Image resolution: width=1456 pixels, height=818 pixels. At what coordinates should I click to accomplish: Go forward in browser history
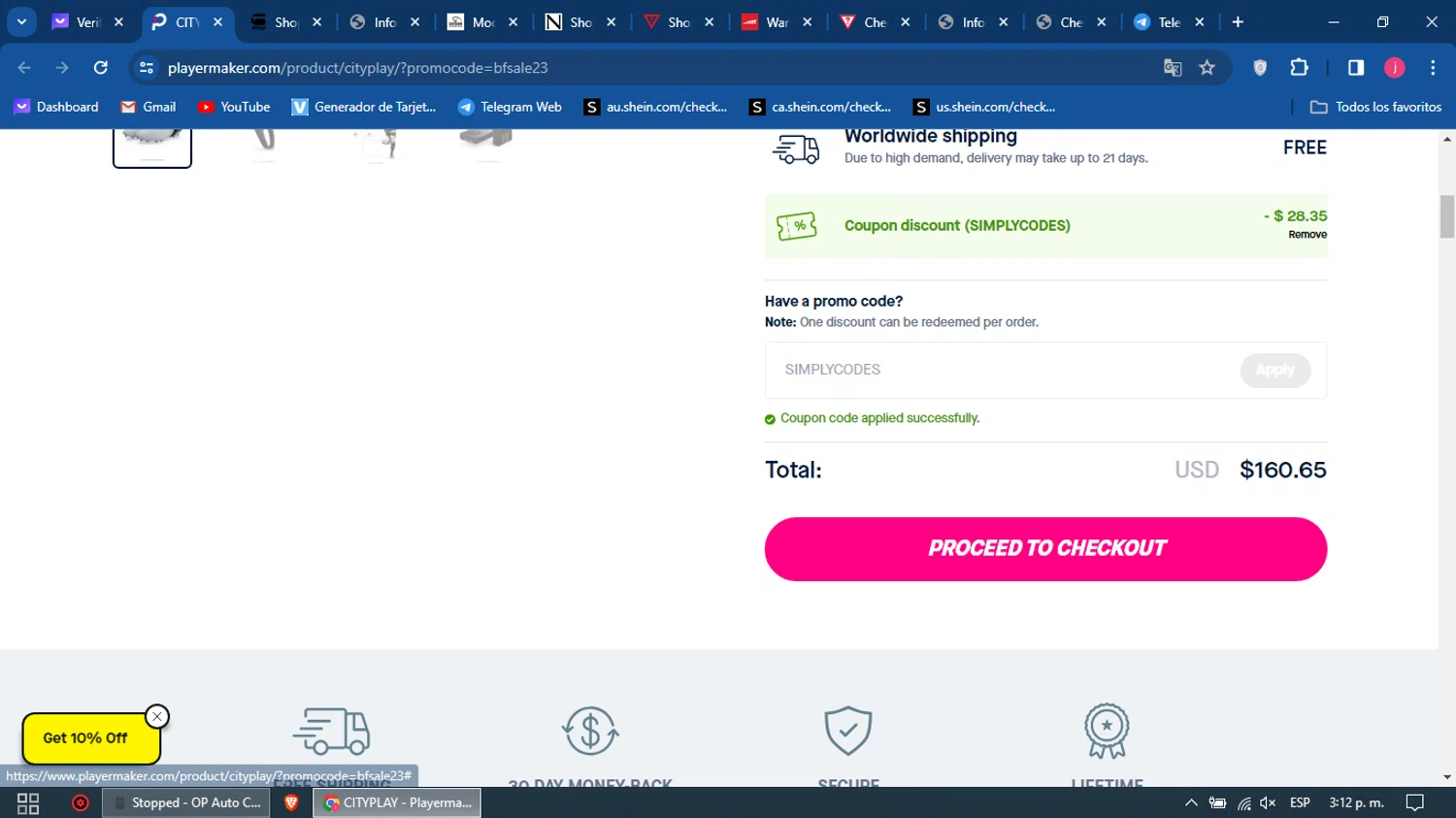(62, 67)
